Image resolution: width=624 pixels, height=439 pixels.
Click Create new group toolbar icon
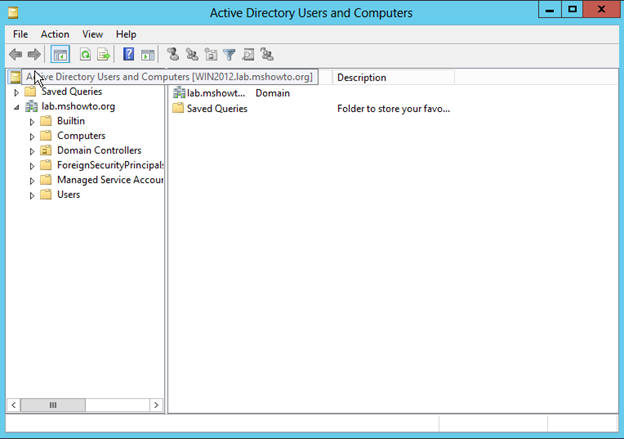pos(192,54)
